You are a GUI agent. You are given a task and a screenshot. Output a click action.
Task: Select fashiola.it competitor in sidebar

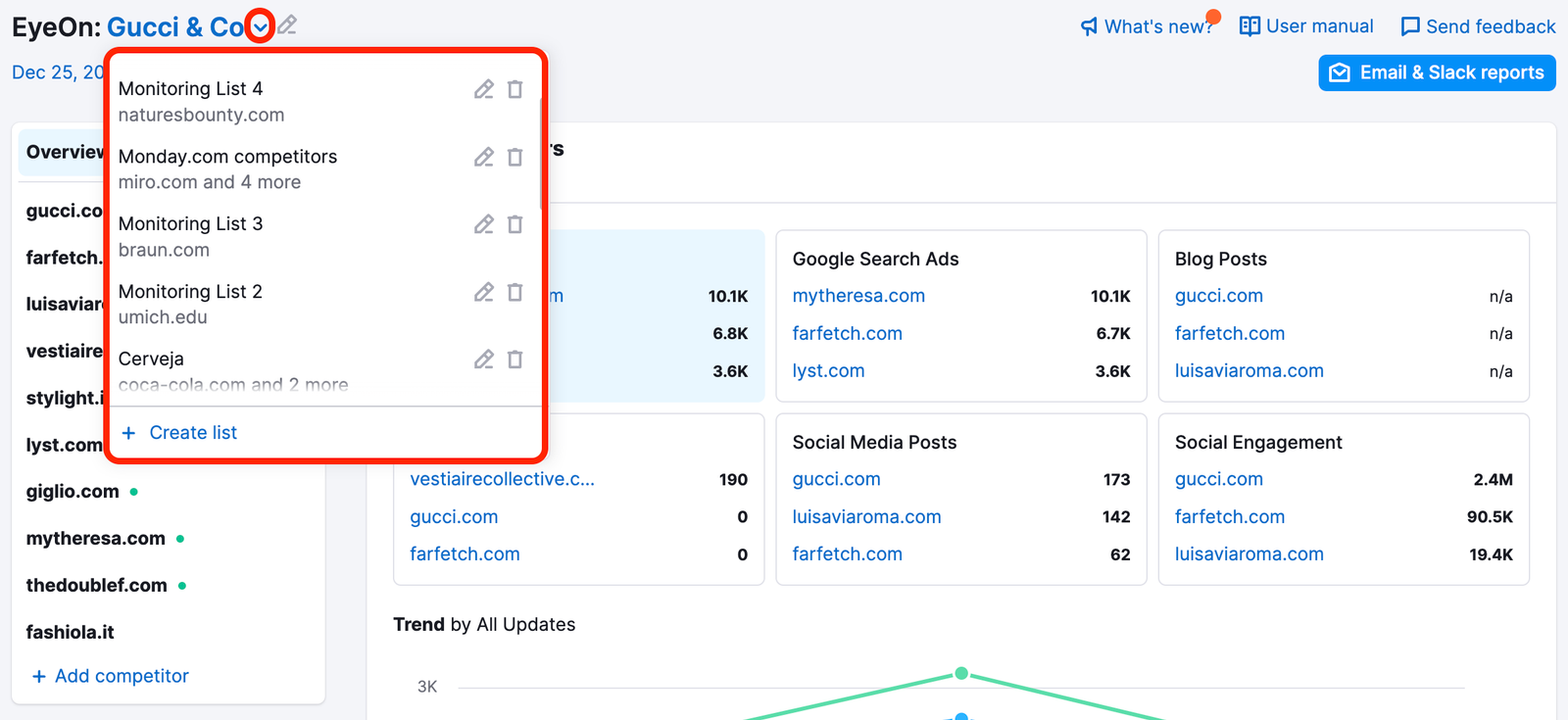click(70, 633)
